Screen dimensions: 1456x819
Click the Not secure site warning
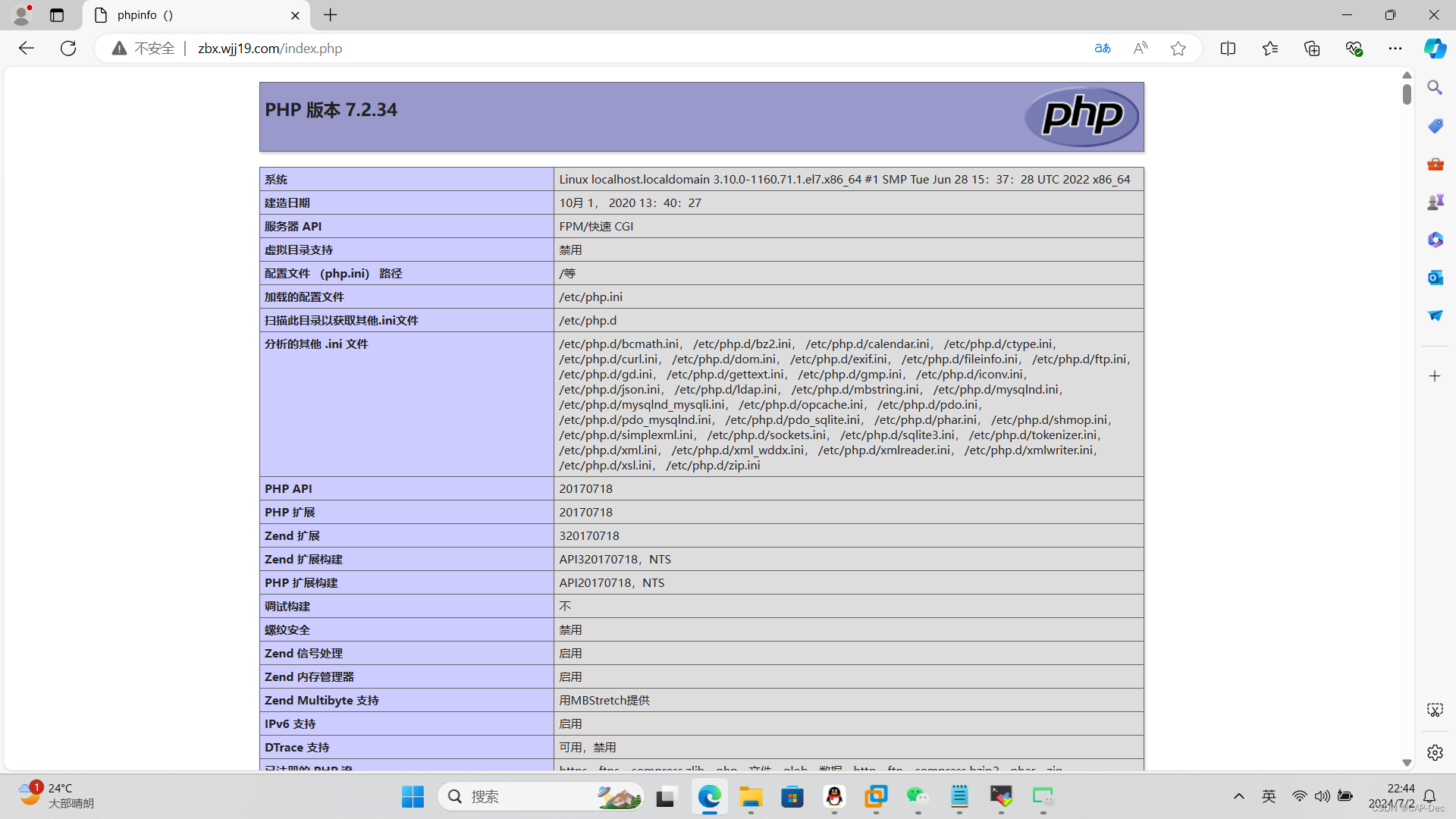pyautogui.click(x=144, y=49)
